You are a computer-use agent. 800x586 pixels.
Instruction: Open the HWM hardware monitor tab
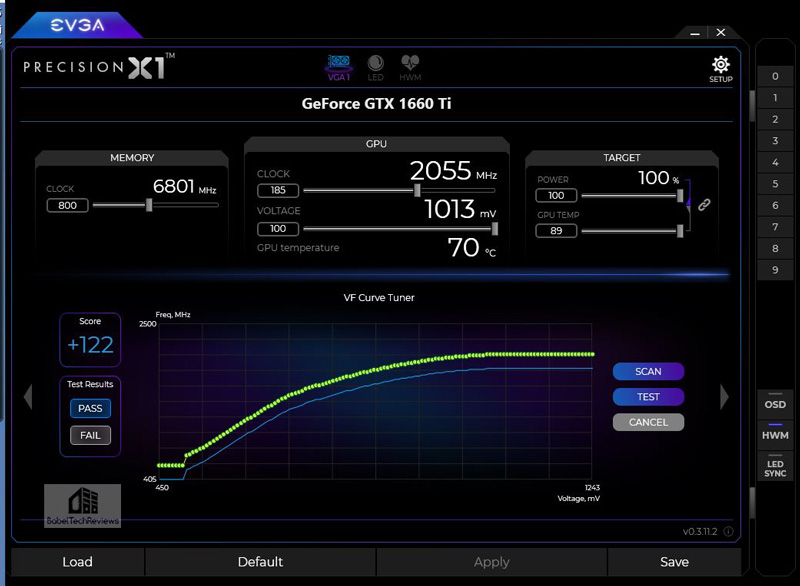tap(410, 68)
